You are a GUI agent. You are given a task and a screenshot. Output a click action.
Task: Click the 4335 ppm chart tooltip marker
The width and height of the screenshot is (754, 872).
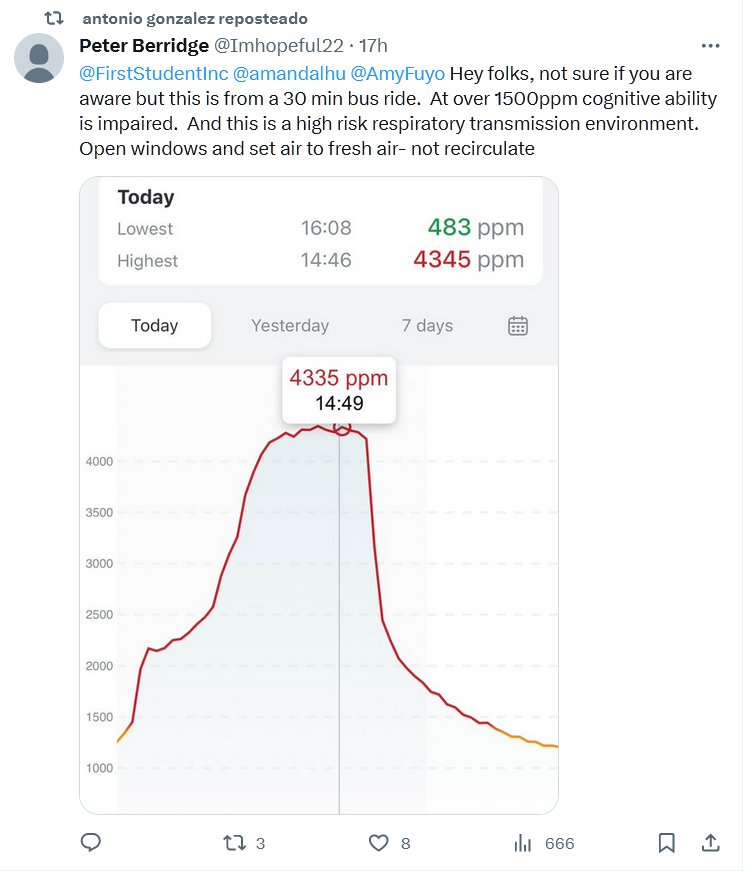click(x=339, y=390)
